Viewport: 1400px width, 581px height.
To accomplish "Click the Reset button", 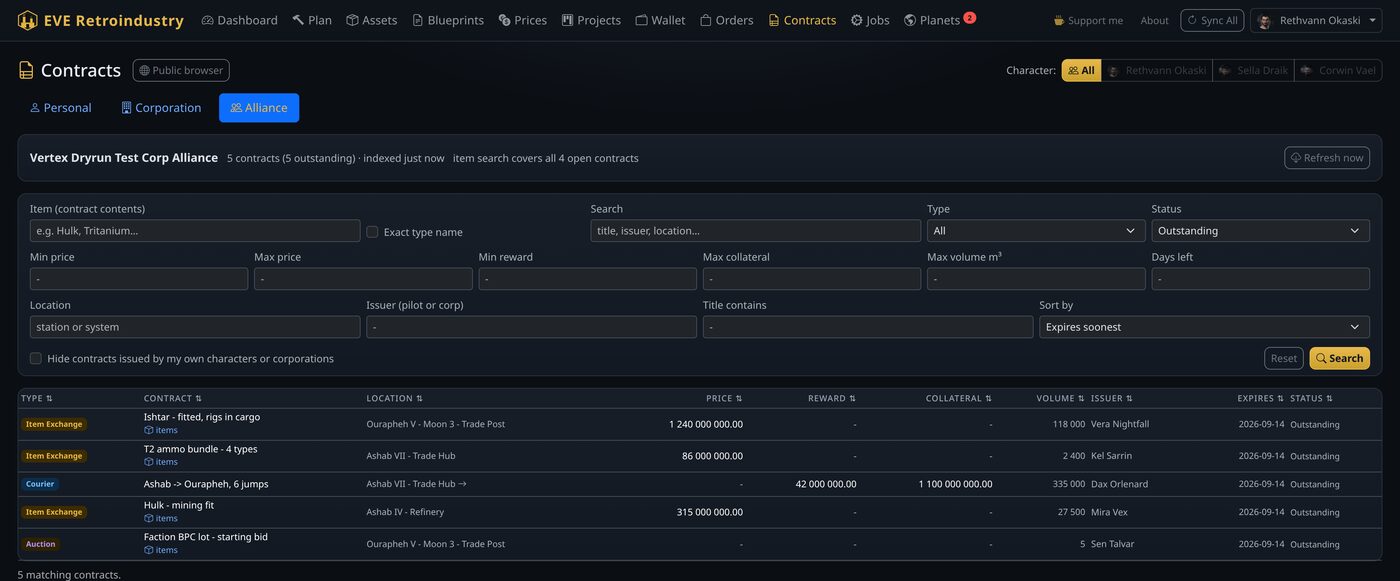I will (1284, 358).
